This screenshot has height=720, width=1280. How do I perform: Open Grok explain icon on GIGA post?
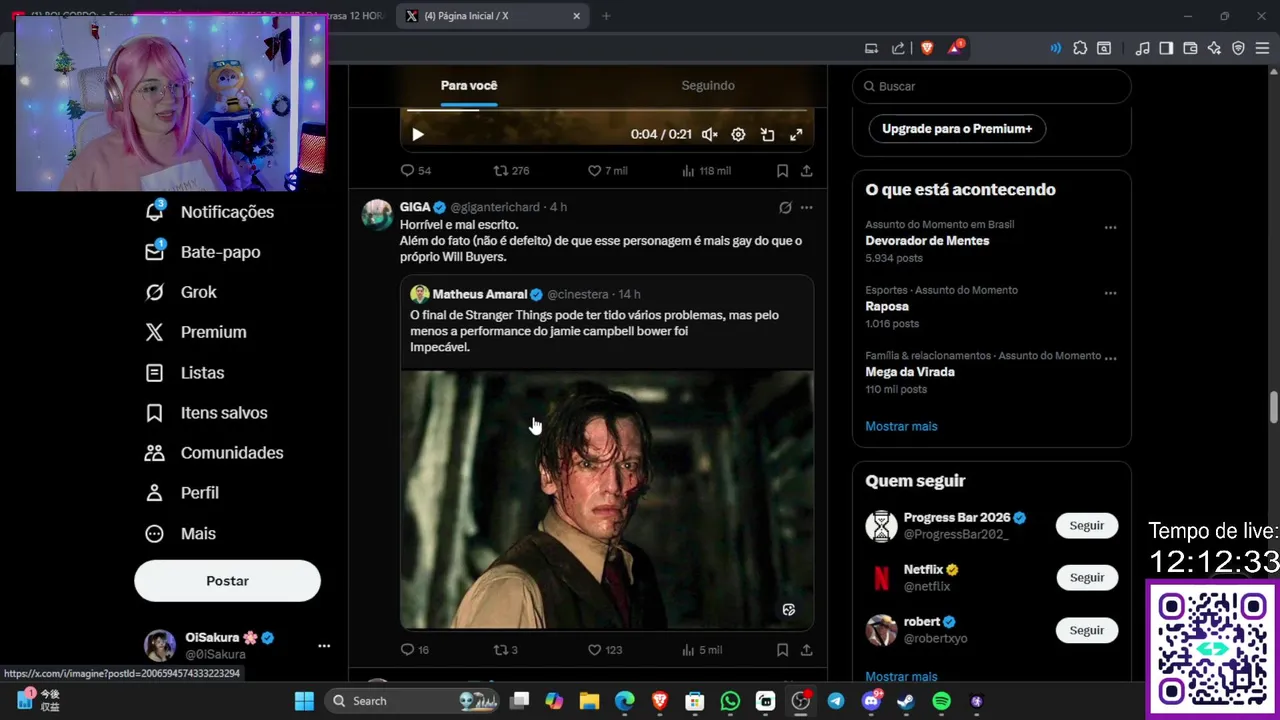[785, 208]
